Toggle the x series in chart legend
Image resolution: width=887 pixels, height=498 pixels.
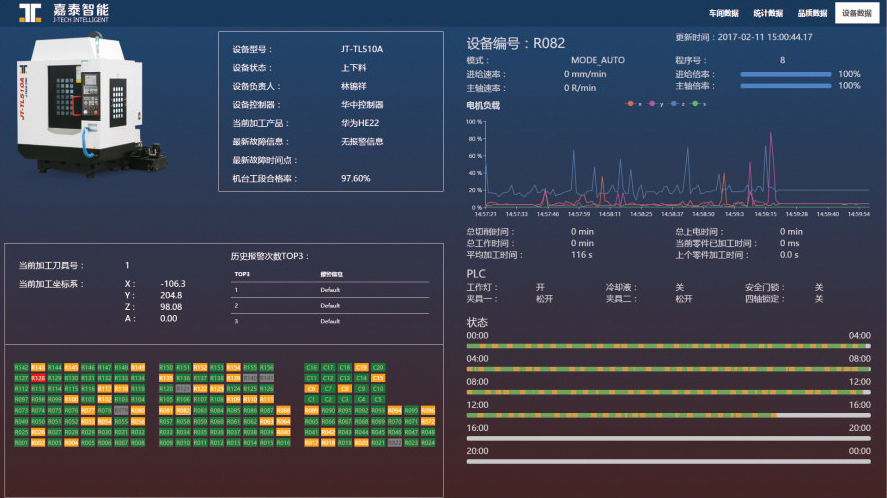[633, 103]
